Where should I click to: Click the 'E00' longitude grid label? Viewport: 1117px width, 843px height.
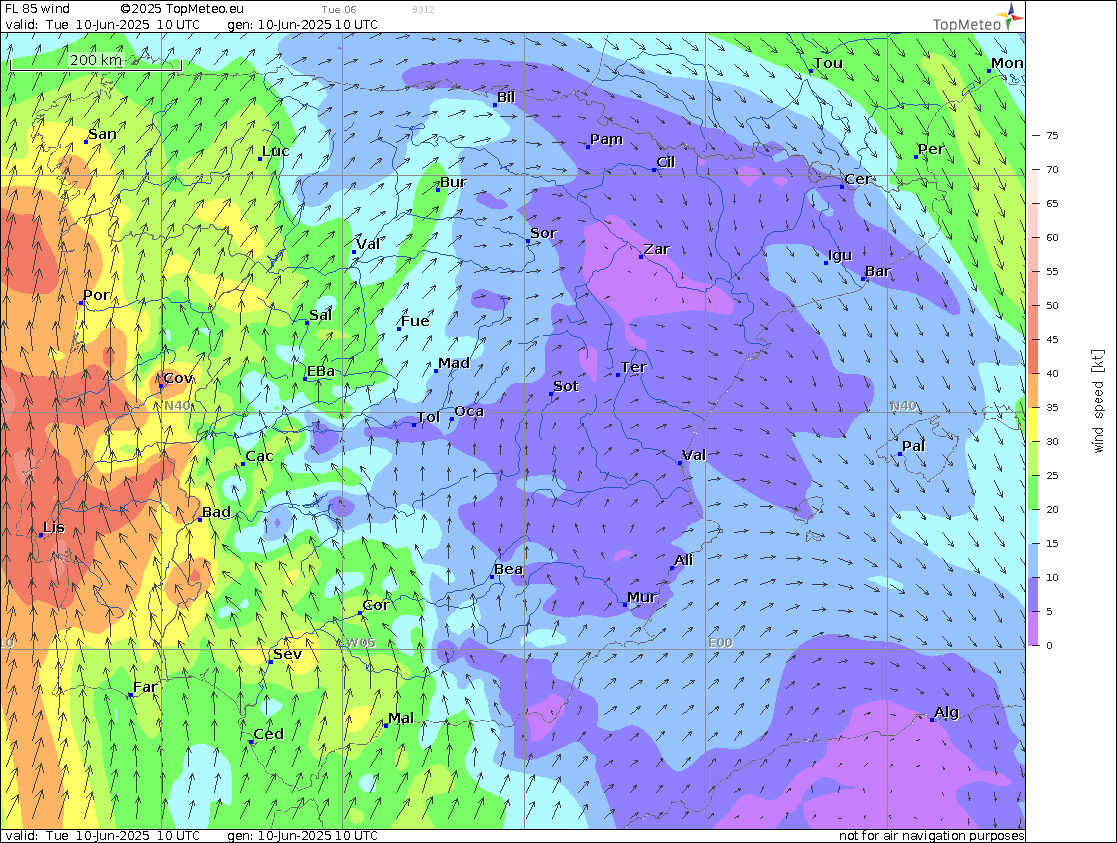pyautogui.click(x=720, y=643)
